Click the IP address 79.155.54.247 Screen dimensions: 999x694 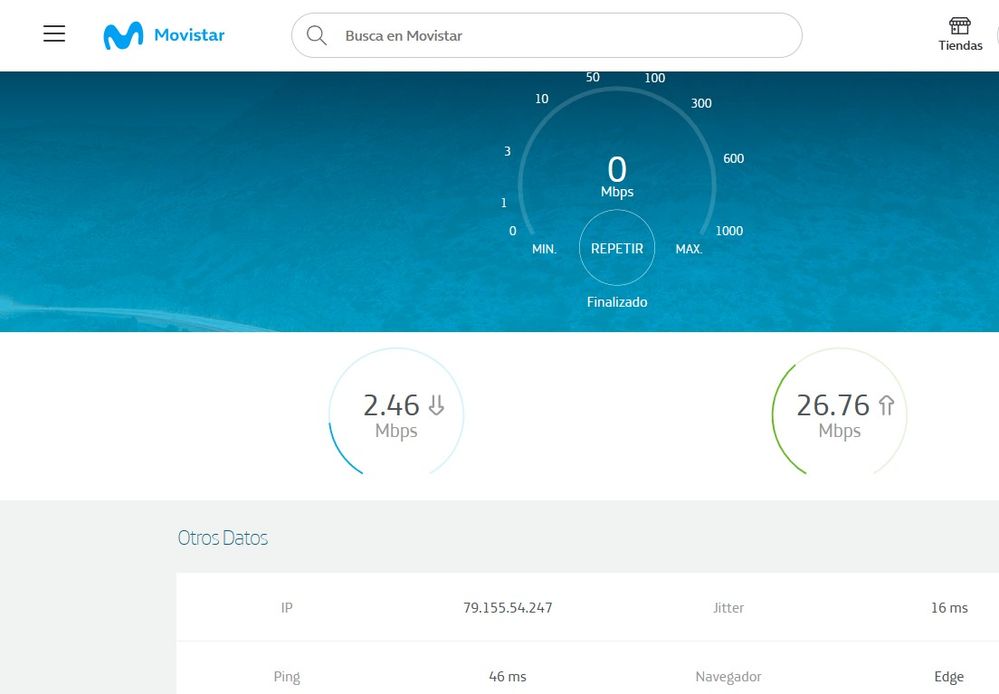pos(507,608)
